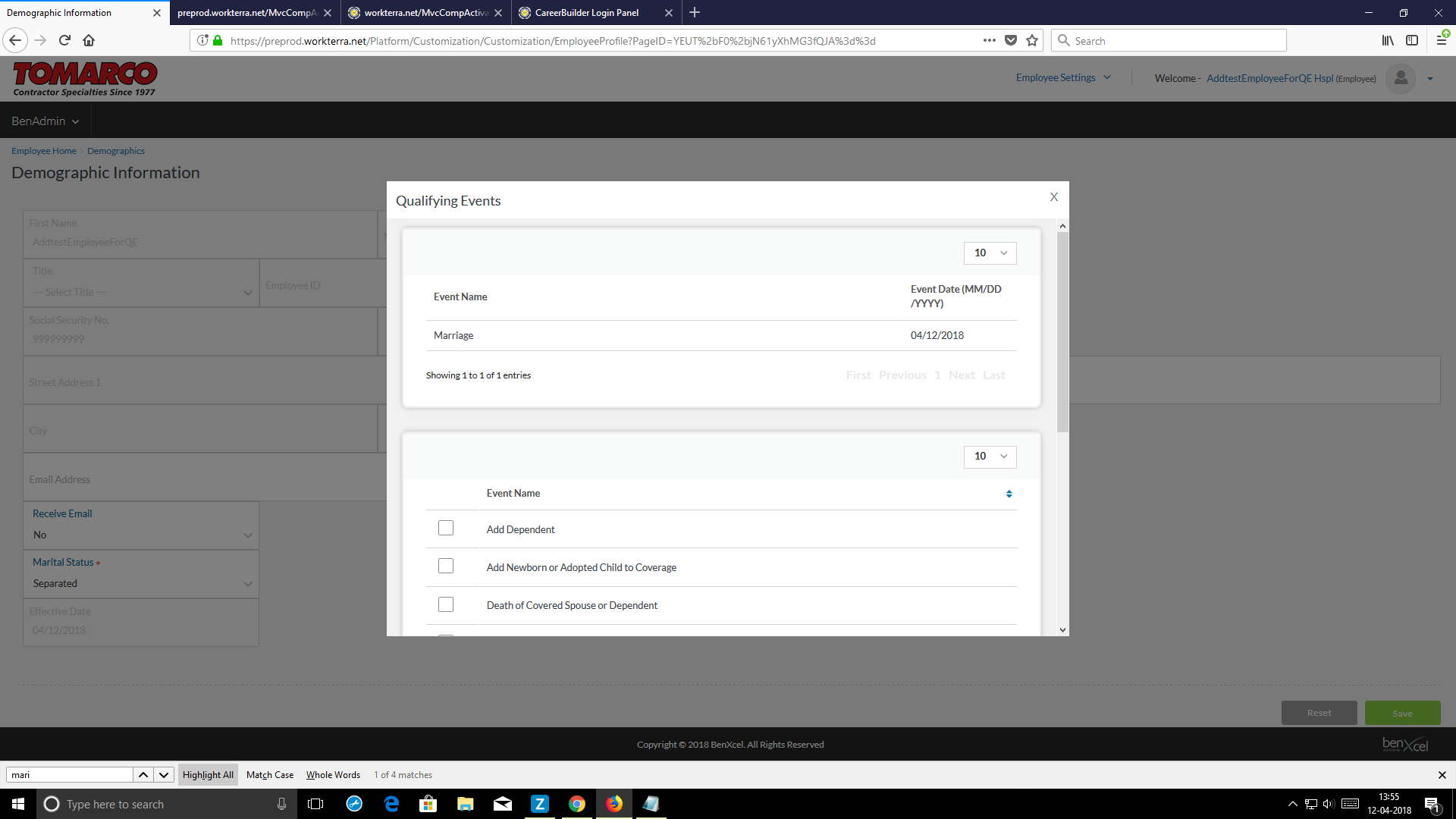Click the Firefox reload page icon
The width and height of the screenshot is (1456, 819).
(x=64, y=40)
